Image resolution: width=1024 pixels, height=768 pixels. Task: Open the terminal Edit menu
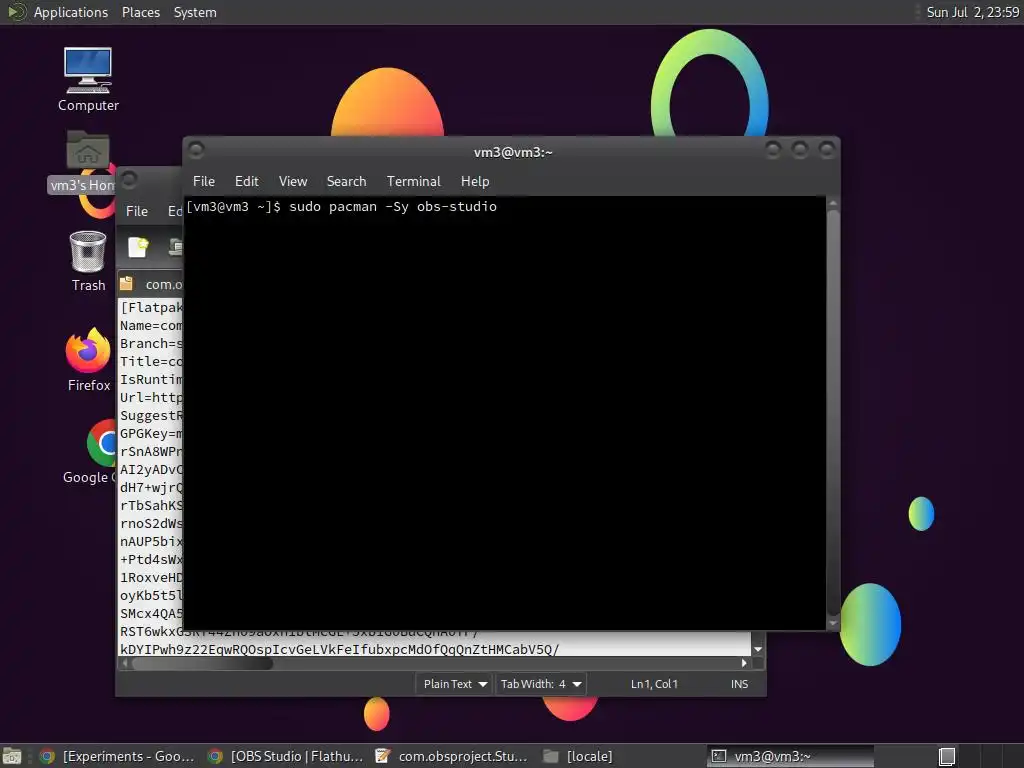pyautogui.click(x=246, y=181)
